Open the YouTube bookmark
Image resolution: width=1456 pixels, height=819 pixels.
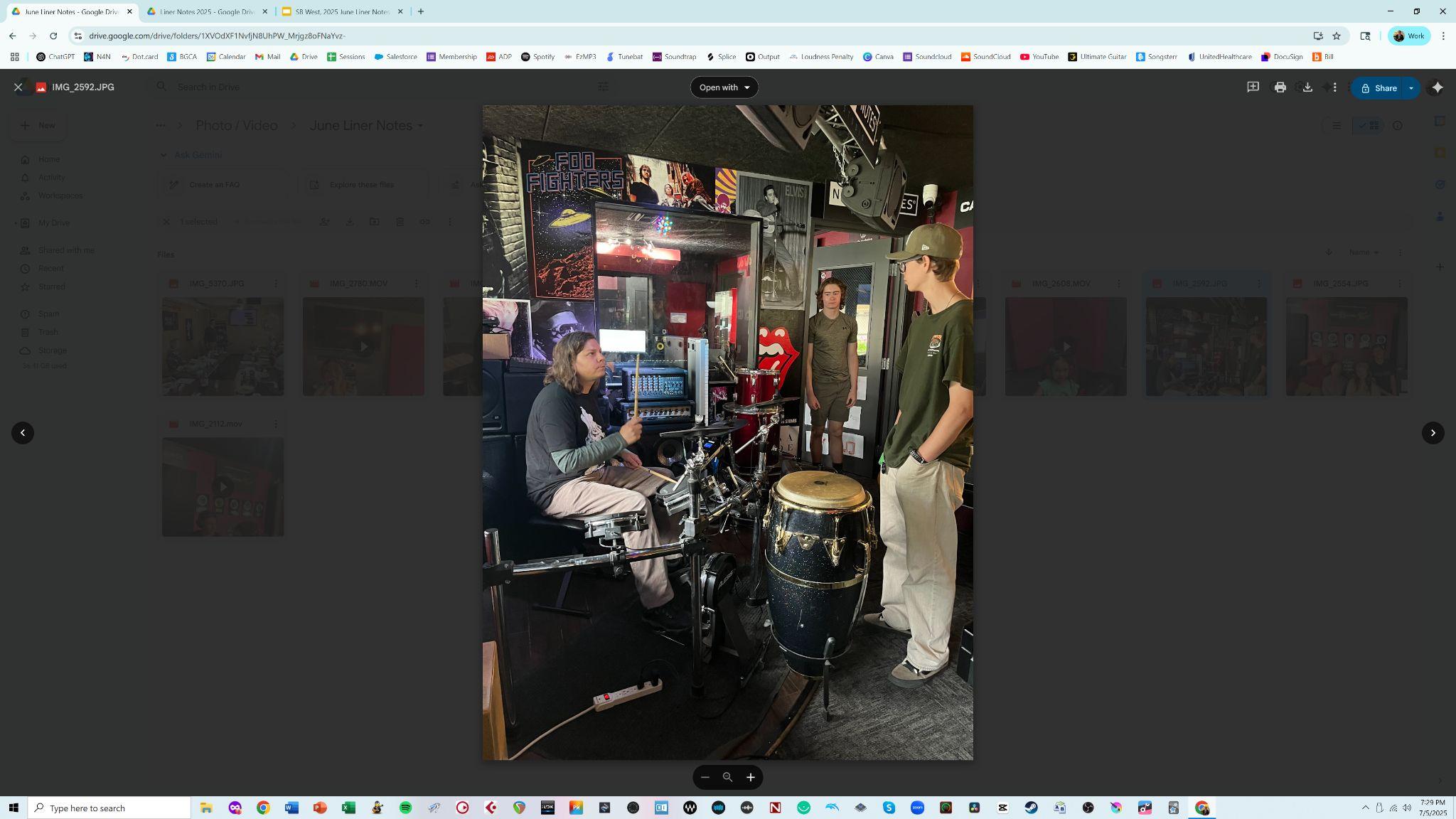[x=1039, y=57]
